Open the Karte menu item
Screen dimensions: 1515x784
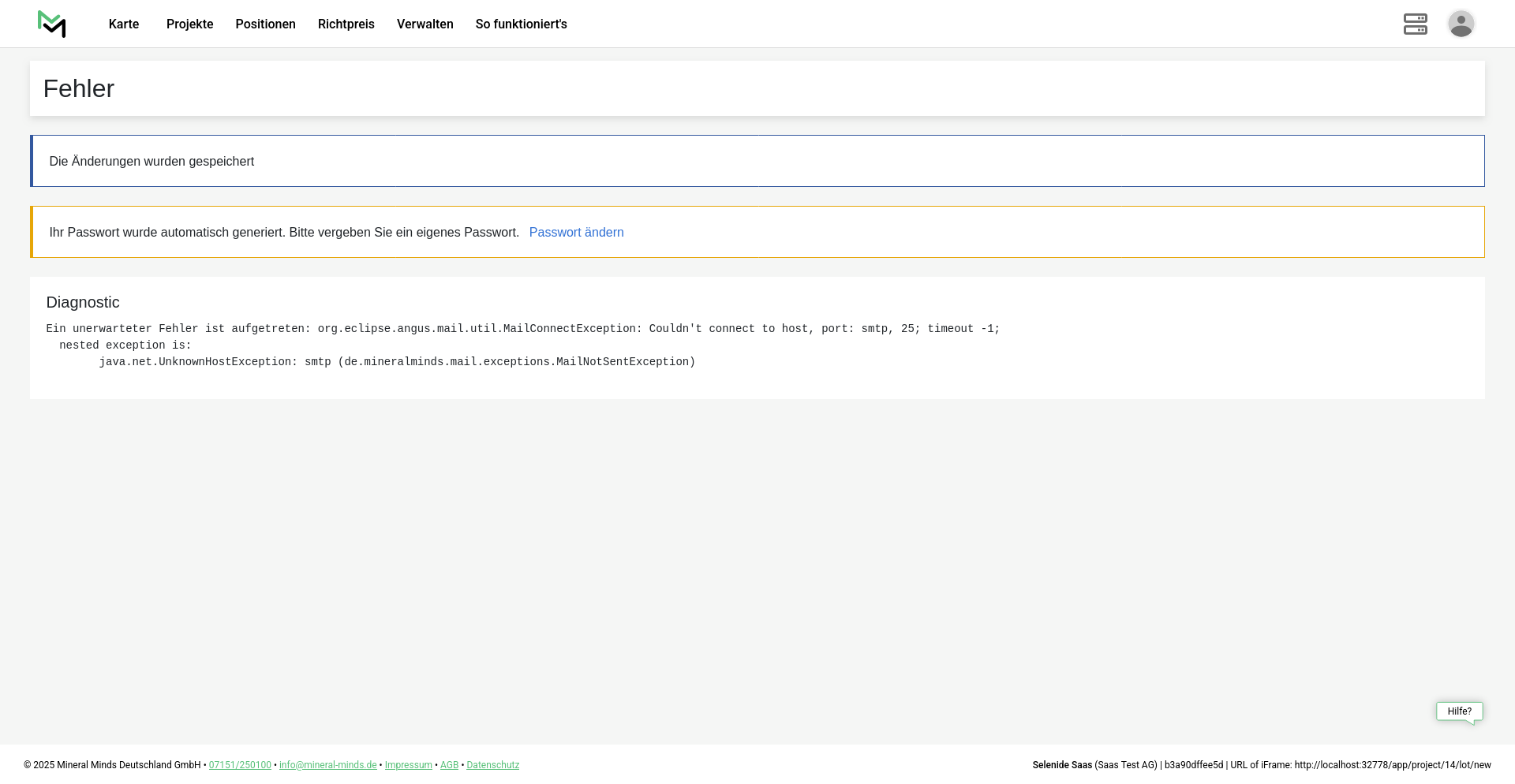[124, 24]
